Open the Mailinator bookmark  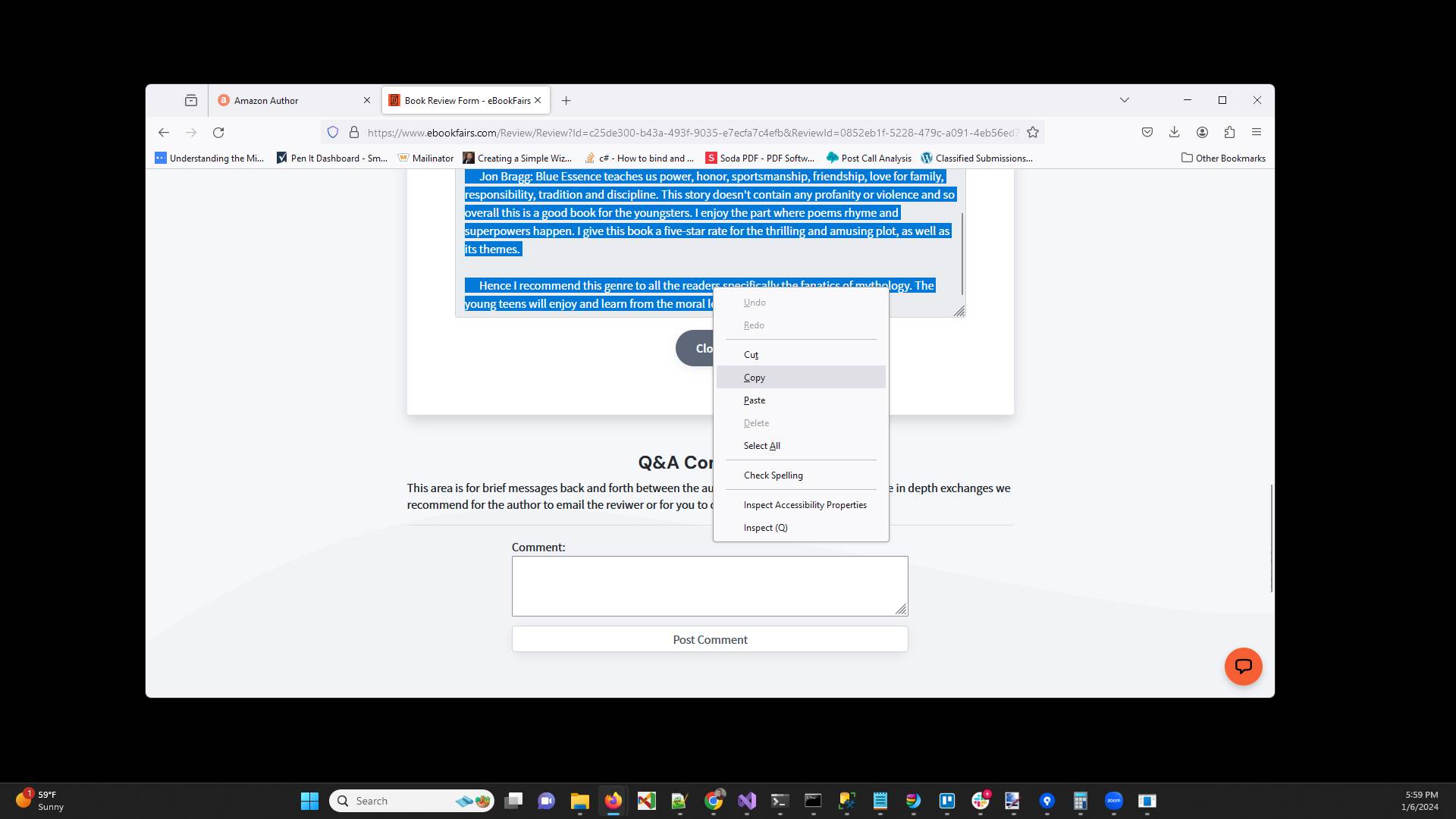(x=426, y=158)
